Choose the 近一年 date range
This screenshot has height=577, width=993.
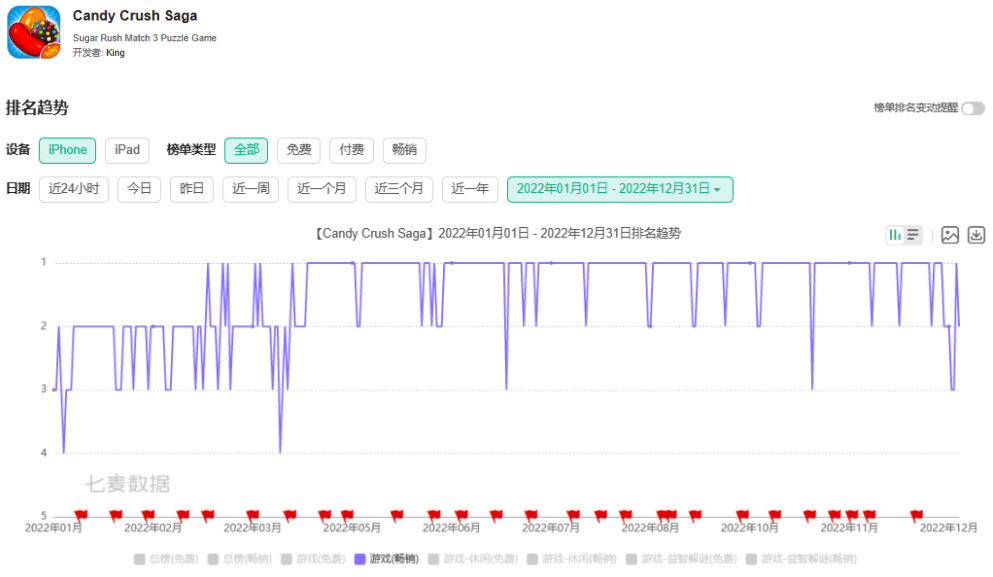point(470,188)
